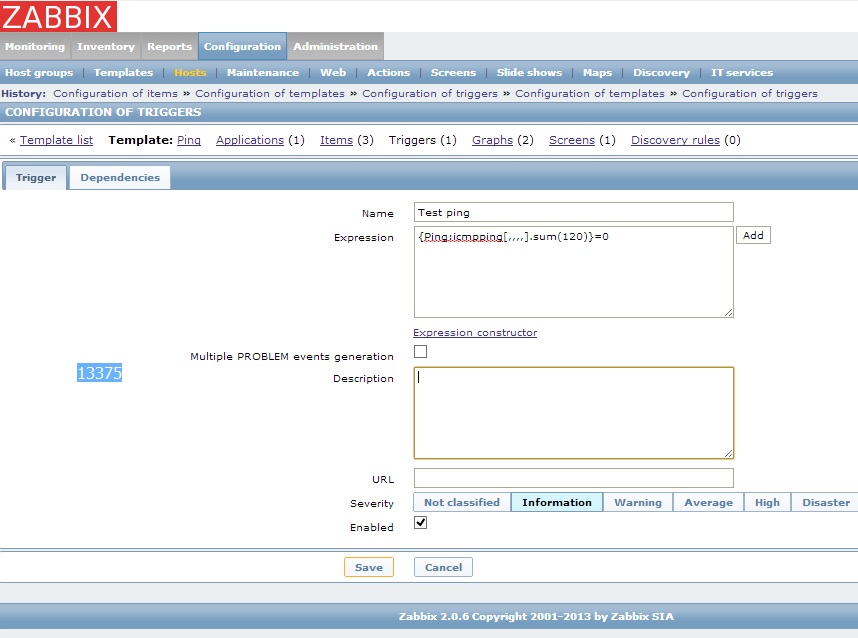Open first Configuration of templates history link
Screen dimensions: 858x638
[x=270, y=94]
